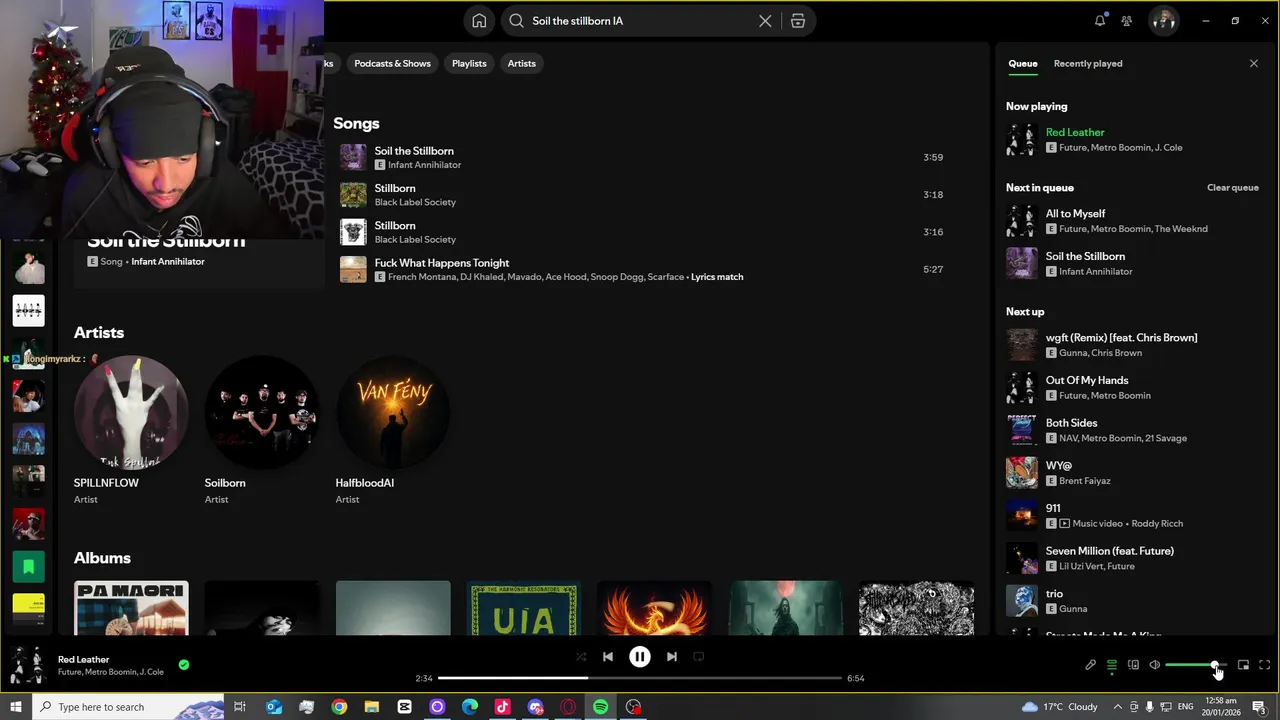
Task: Toggle the Queue icon in player bar
Action: [1112, 665]
